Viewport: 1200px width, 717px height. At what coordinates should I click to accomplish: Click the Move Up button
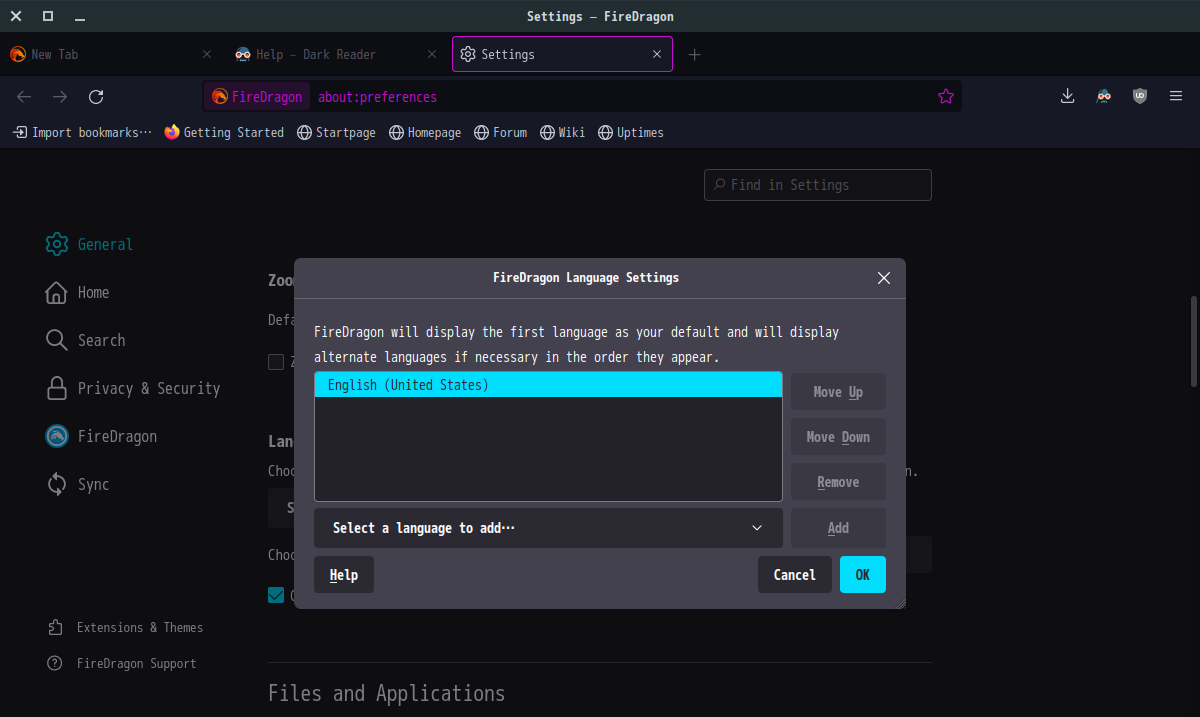[x=838, y=392]
